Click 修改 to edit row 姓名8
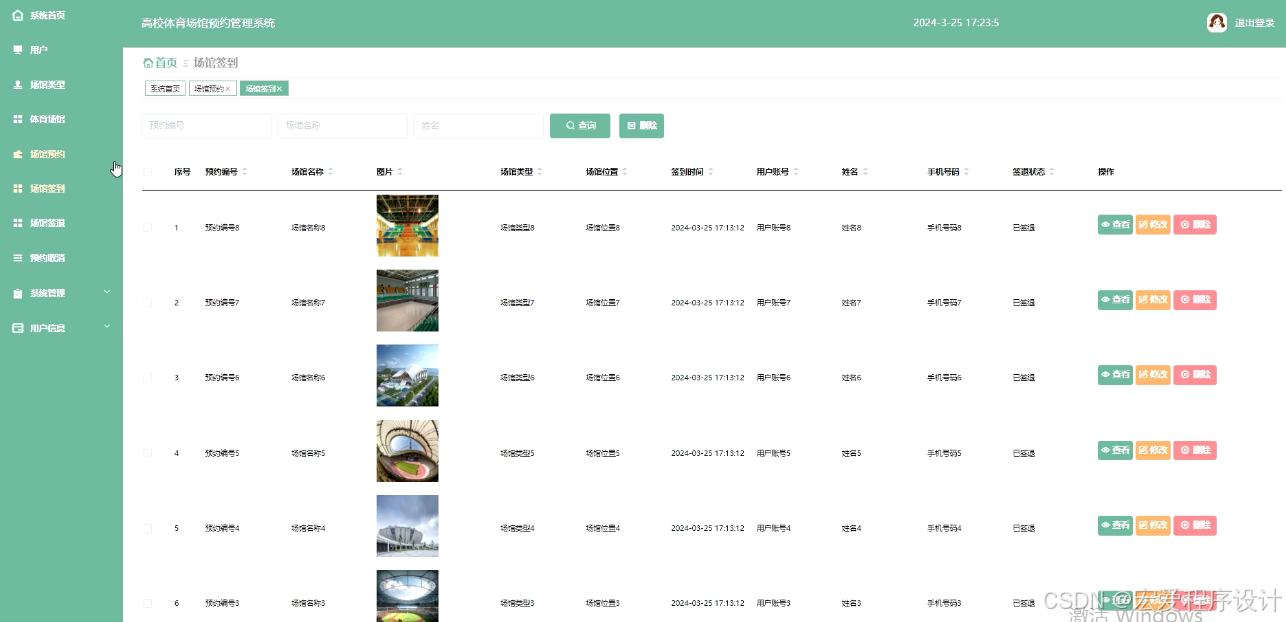The height and width of the screenshot is (622, 1286). 1153,225
